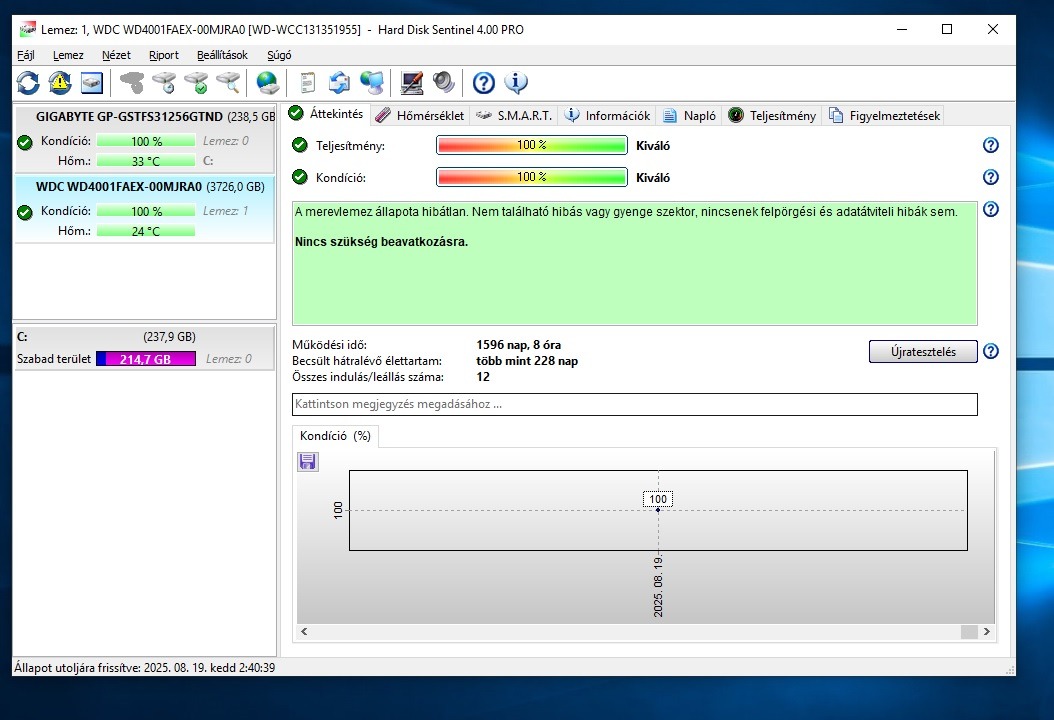
Task: Open the Súgó menu
Action: (x=279, y=55)
